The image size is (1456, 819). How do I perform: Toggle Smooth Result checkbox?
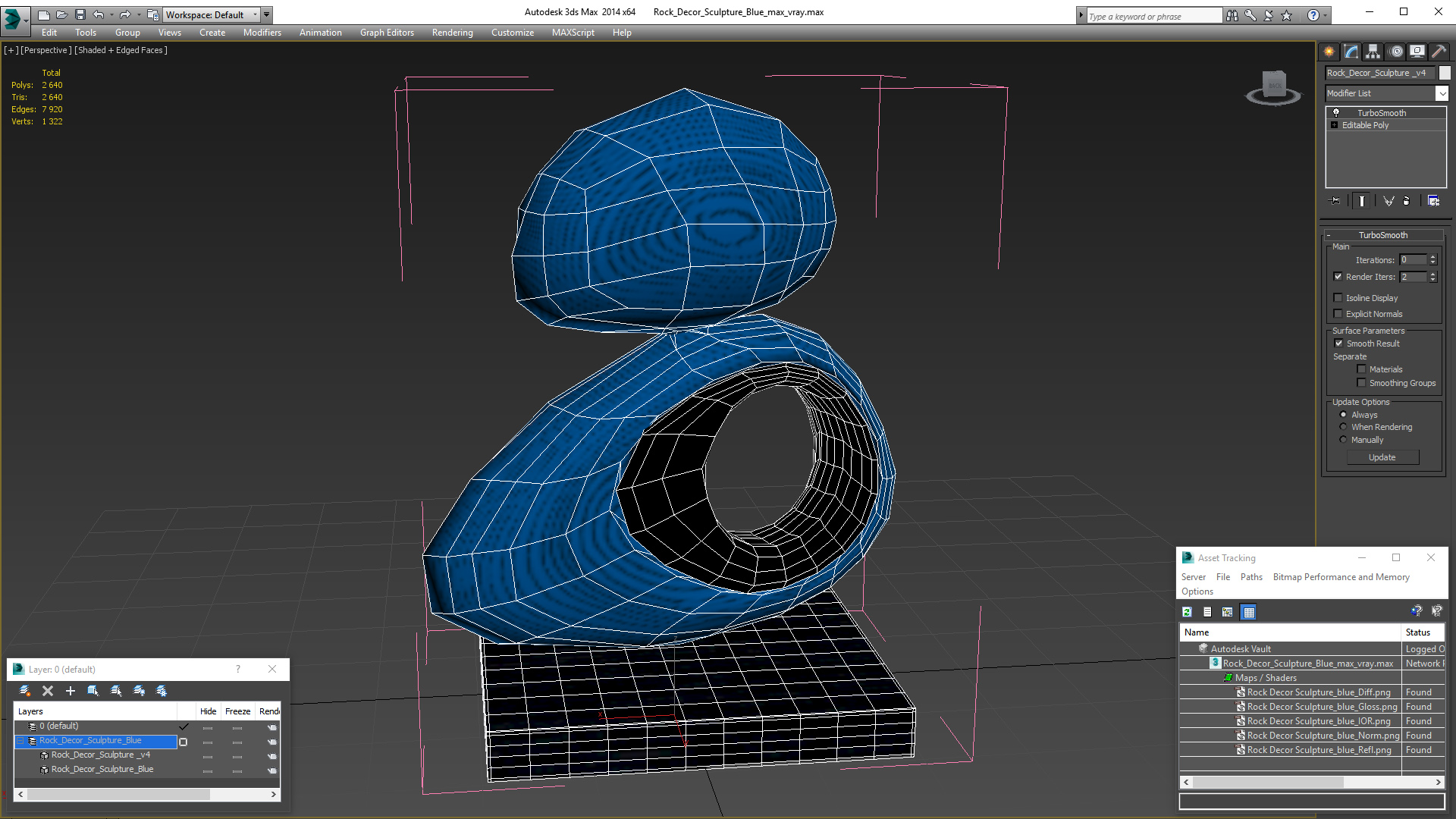click(1339, 344)
